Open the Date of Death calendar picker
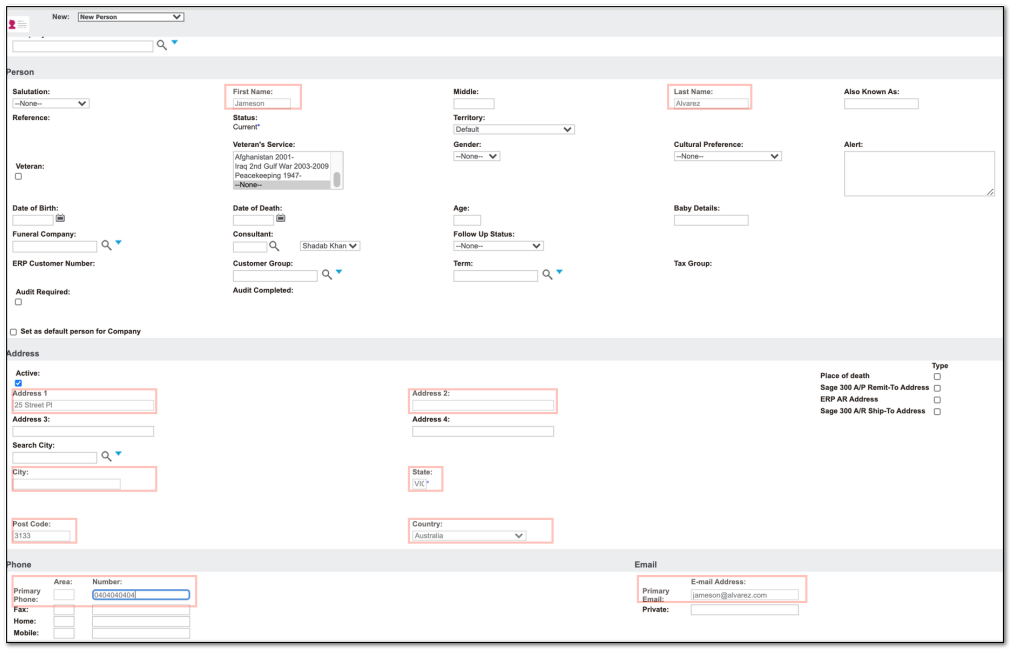The height and width of the screenshot is (652, 1013). coord(280,218)
